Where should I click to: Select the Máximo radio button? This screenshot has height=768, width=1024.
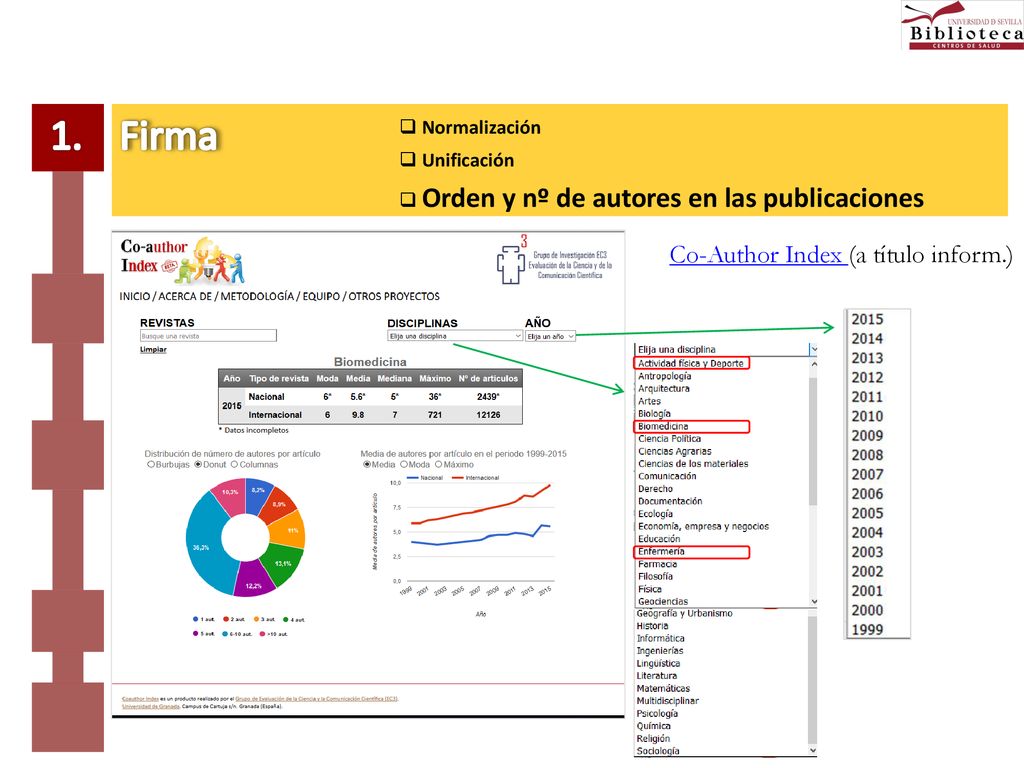click(x=439, y=465)
